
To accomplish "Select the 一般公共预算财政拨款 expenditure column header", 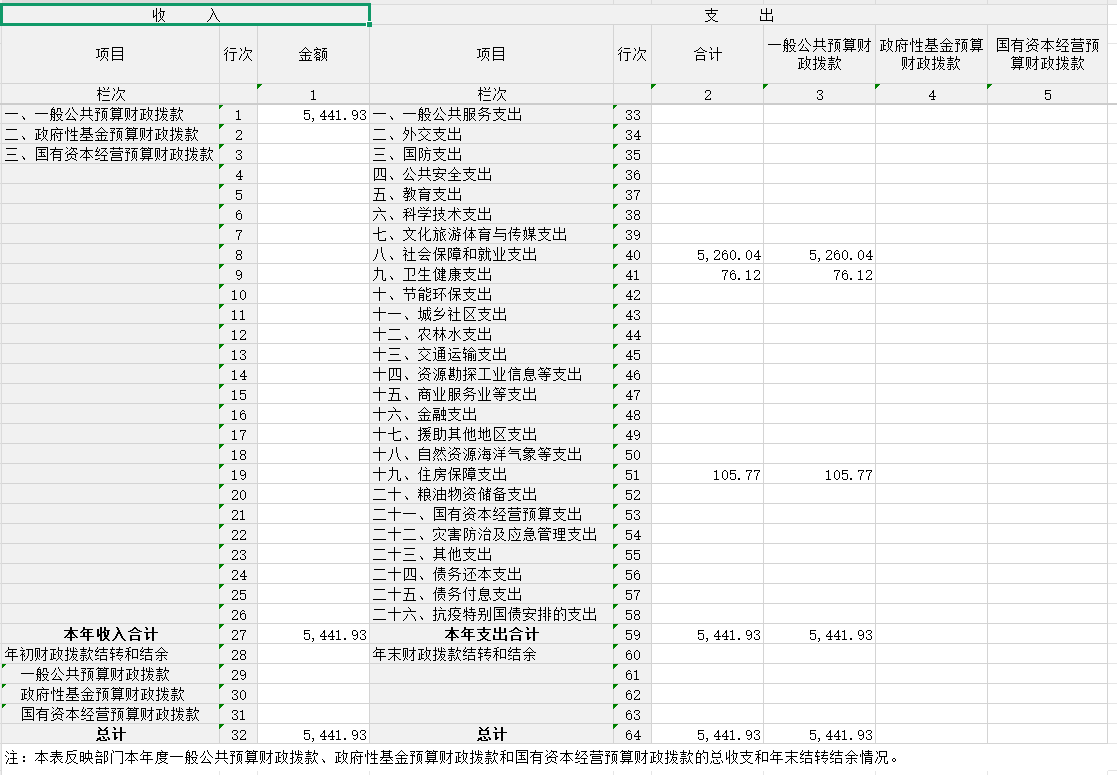I will coord(819,55).
